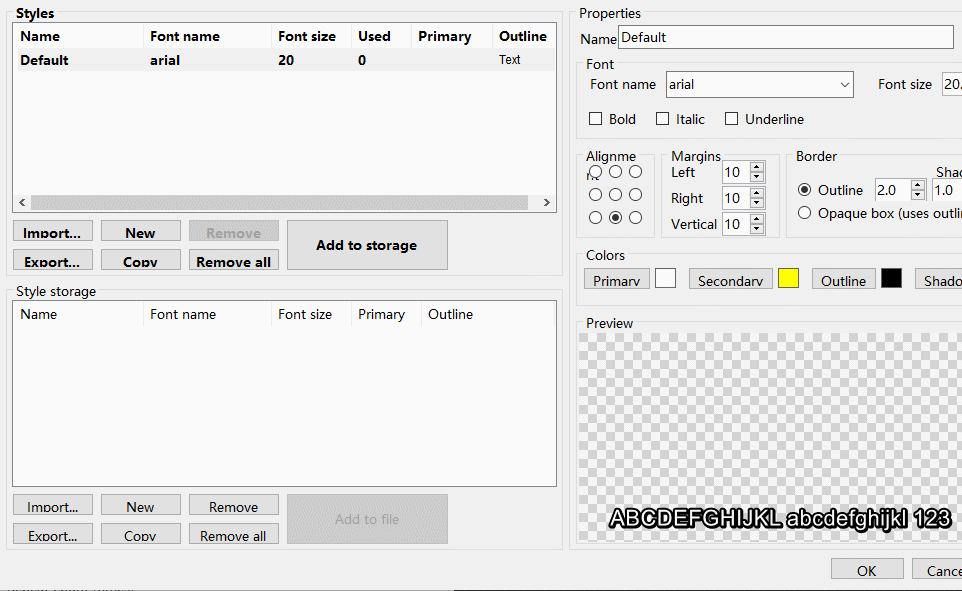Click Export in the Style storage section
The width and height of the screenshot is (962, 591).
[x=52, y=534]
